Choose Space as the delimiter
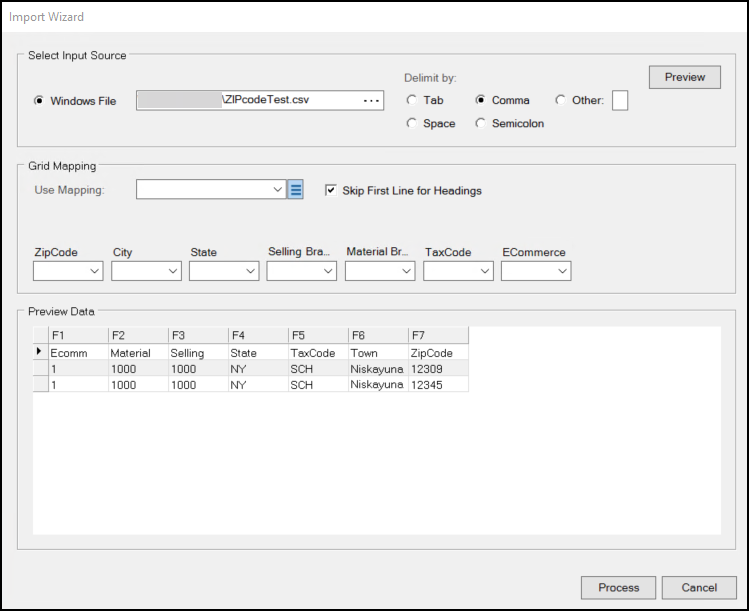 (412, 123)
